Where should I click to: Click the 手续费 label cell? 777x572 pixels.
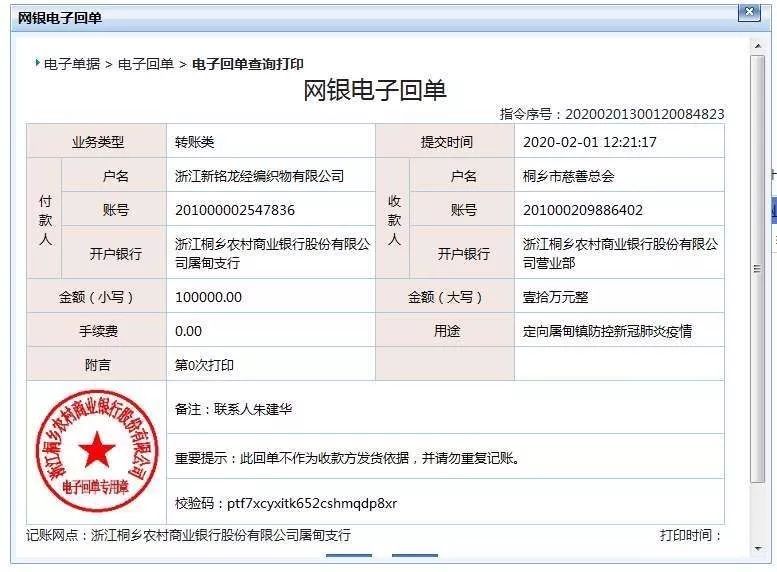(x=97, y=331)
